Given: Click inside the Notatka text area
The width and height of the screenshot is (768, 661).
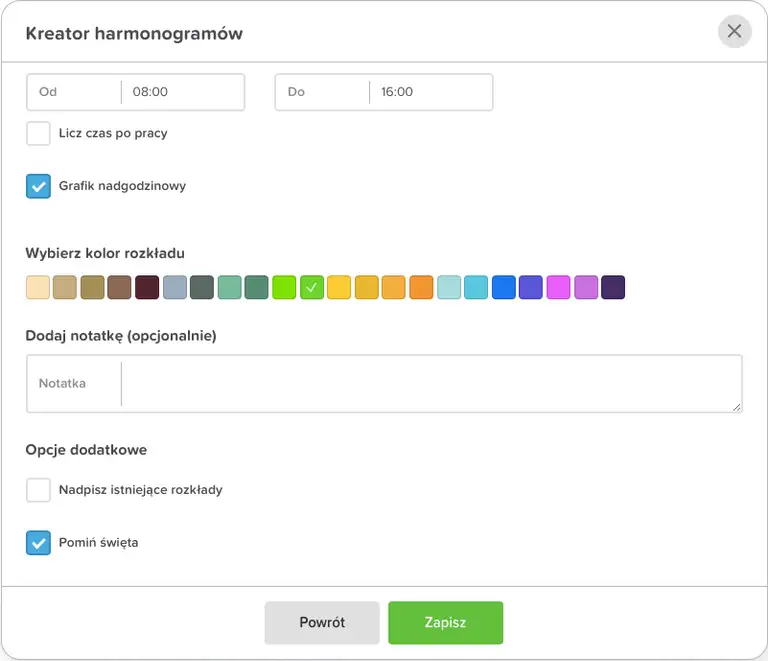Looking at the screenshot, I should [x=430, y=384].
